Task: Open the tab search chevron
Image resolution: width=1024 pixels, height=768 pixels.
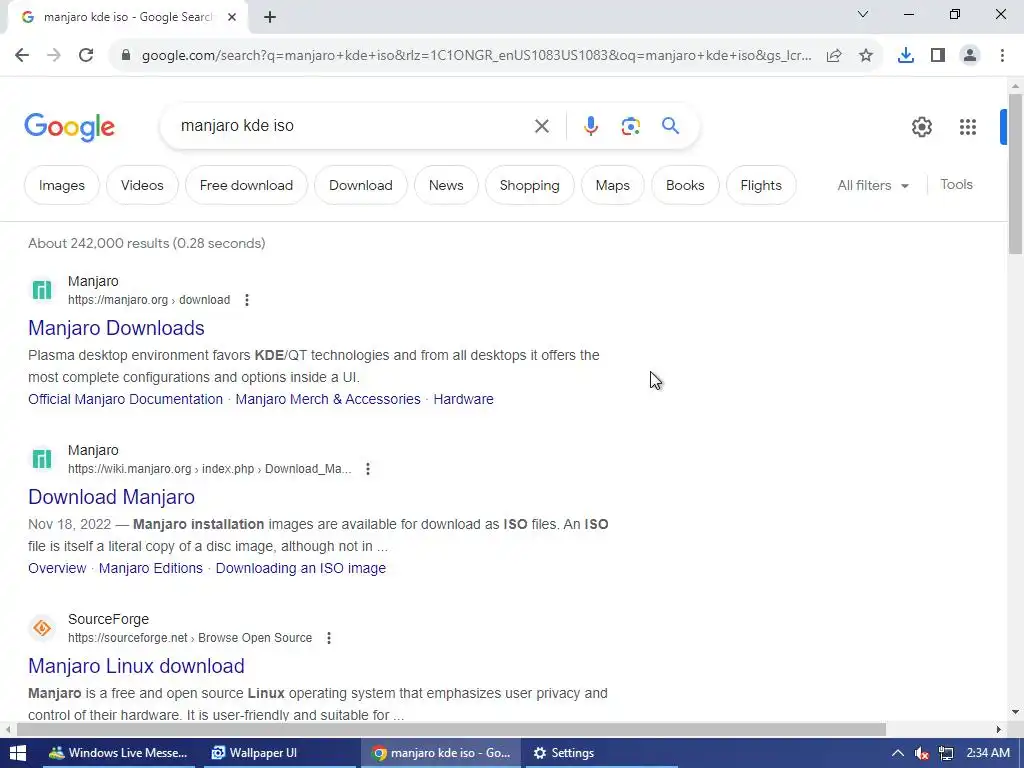Action: pos(863,14)
